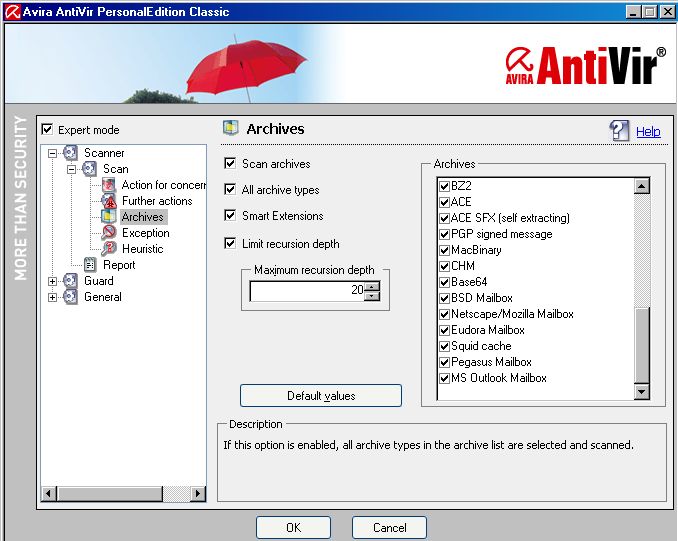This screenshot has width=678, height=541.
Task: Collapse the Scan tree node
Action: [71, 169]
